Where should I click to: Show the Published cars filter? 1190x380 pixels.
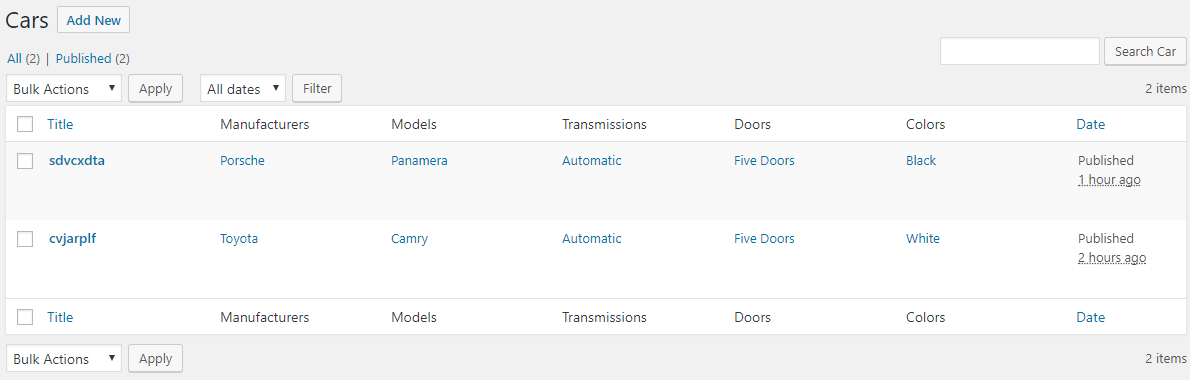[x=83, y=58]
